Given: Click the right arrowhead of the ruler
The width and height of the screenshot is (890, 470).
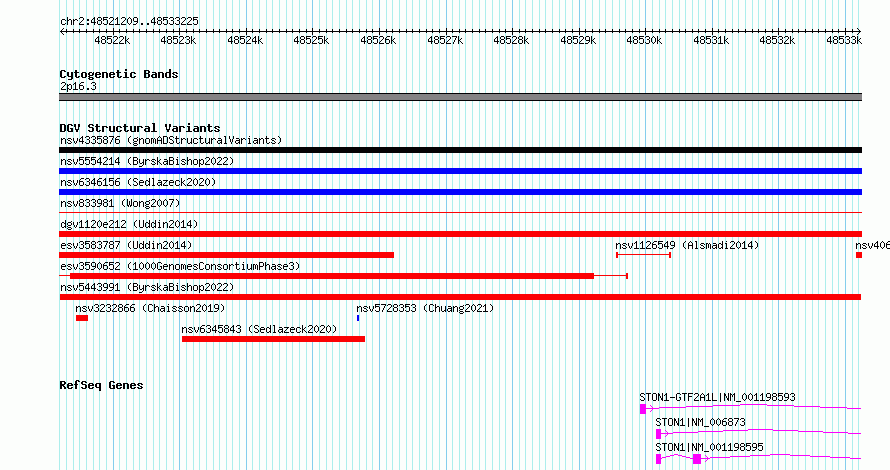Looking at the screenshot, I should coord(859,31).
